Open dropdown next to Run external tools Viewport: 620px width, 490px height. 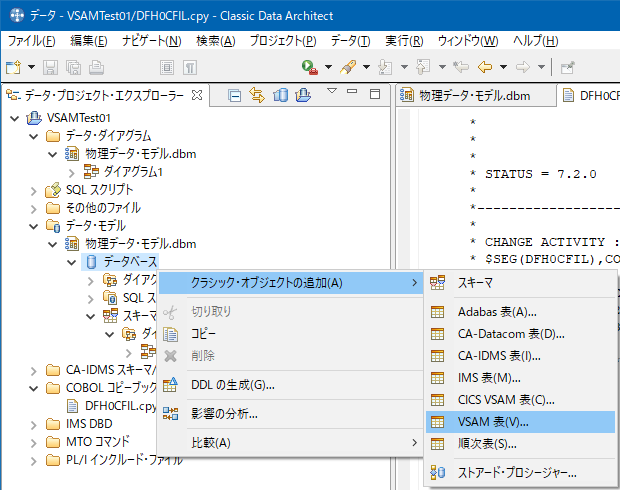pos(328,67)
